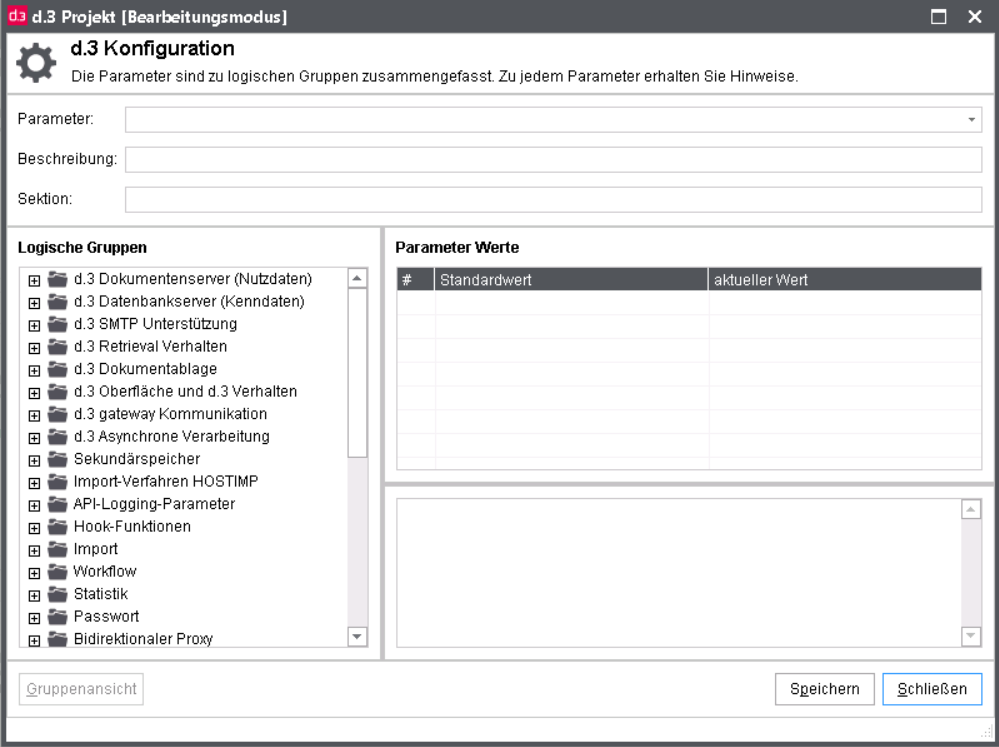
Task: Click folder icon of d.3 Dokumentenserver (Nutzdaten)
Action: tap(57, 279)
